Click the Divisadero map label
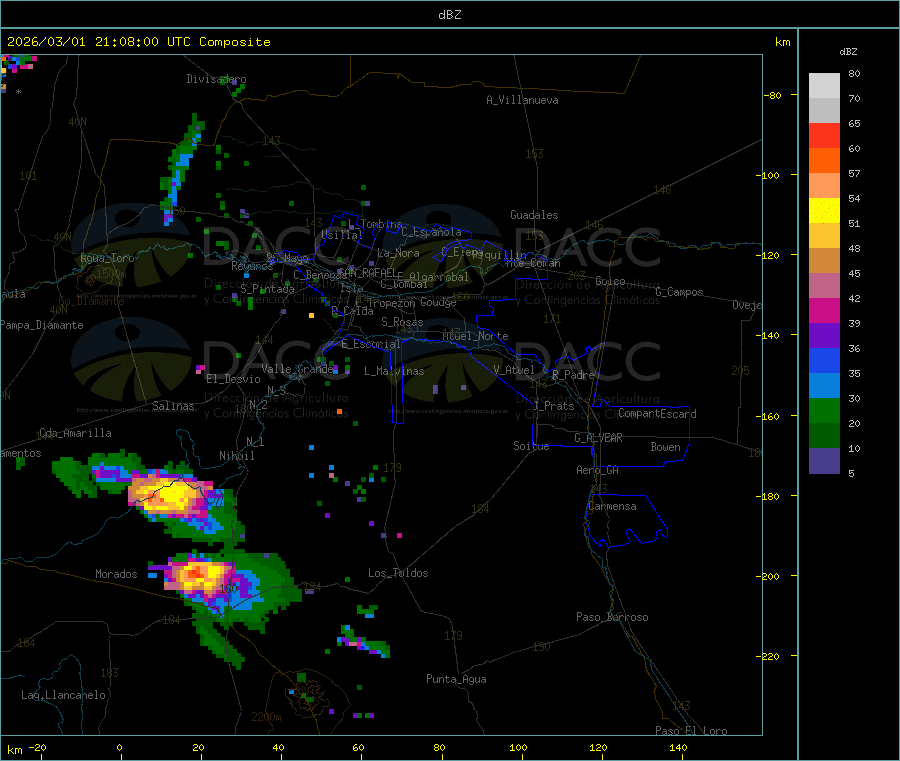This screenshot has height=761, width=900. pos(216,79)
